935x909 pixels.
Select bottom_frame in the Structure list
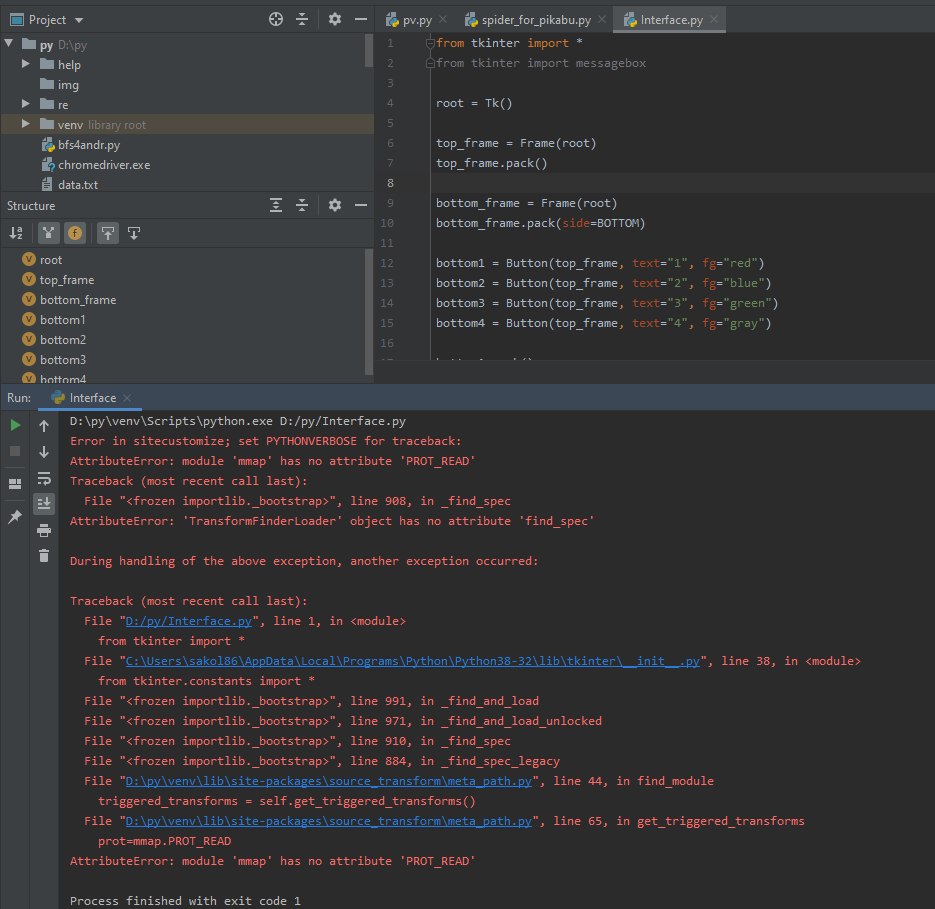coord(78,300)
